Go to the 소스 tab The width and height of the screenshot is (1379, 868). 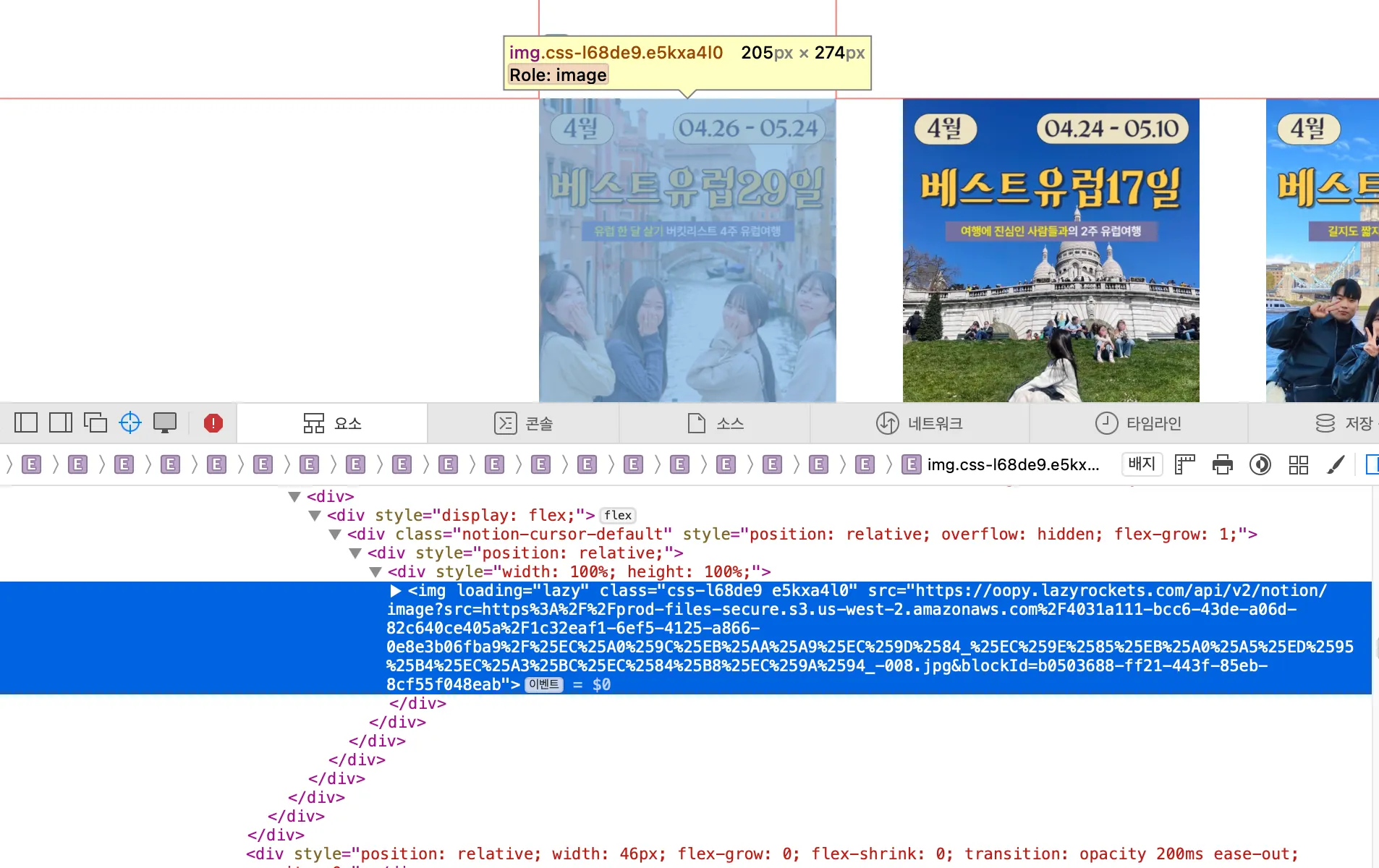point(715,423)
